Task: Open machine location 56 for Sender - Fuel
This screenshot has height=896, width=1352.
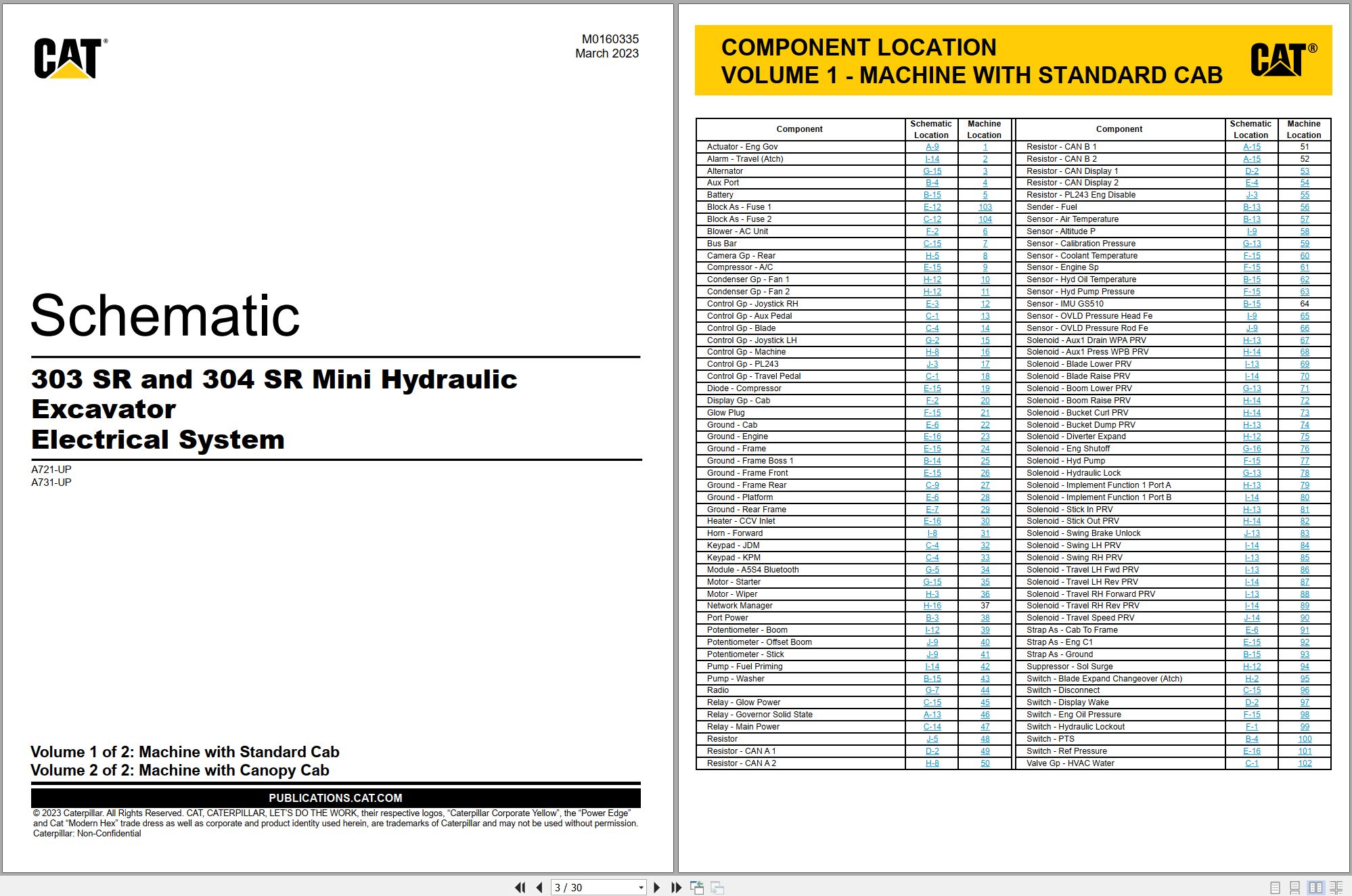Action: click(x=1305, y=207)
